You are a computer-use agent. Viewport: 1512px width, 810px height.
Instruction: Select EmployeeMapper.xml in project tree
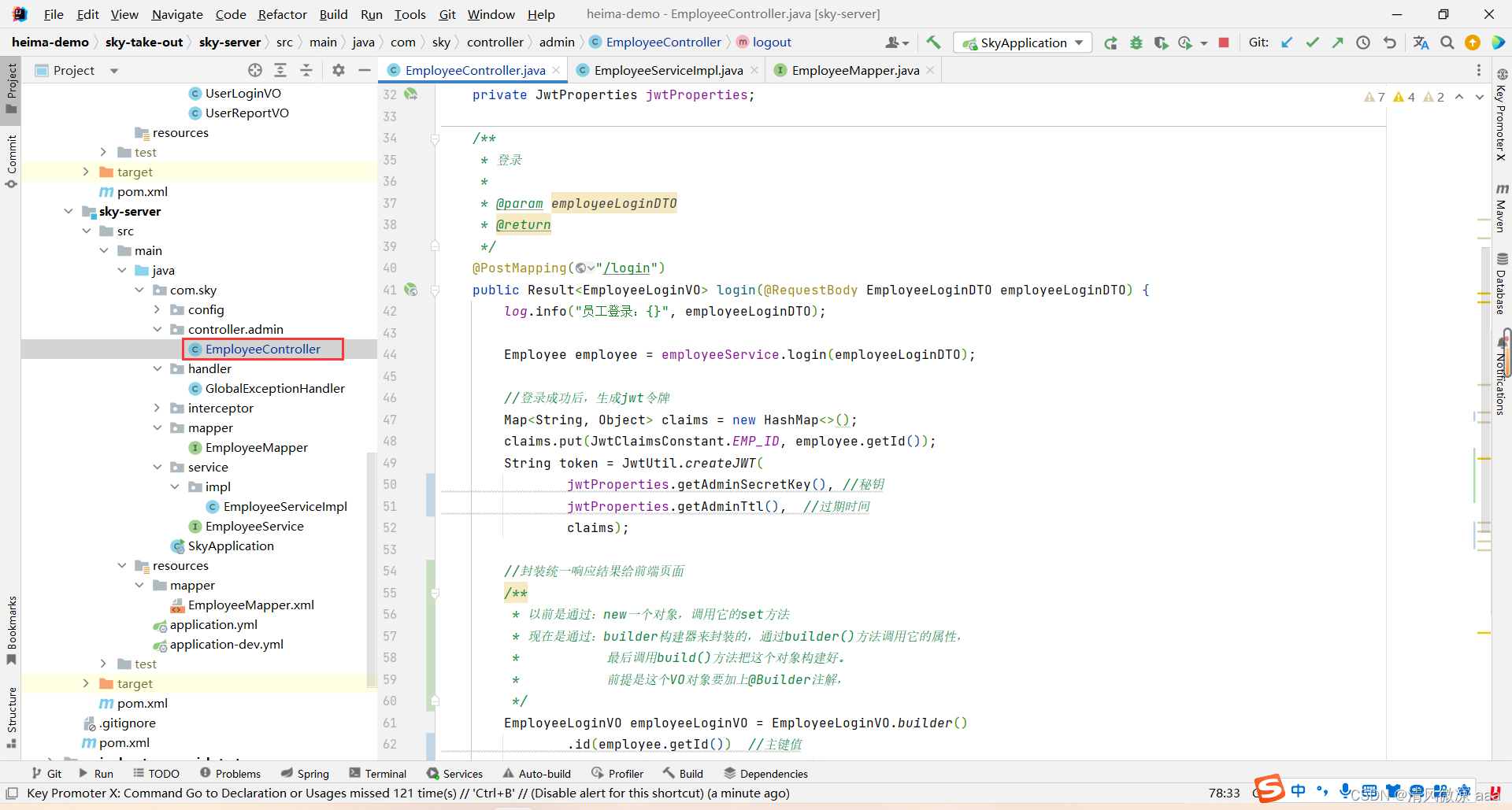pos(250,605)
